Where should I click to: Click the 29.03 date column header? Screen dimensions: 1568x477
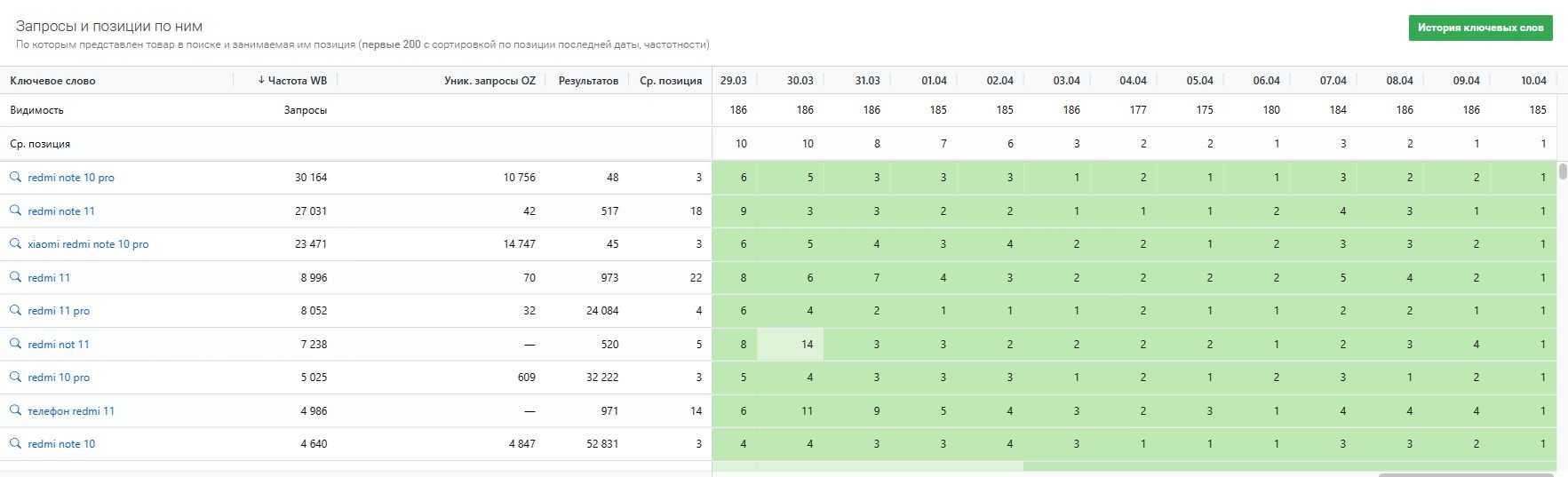pyautogui.click(x=733, y=81)
